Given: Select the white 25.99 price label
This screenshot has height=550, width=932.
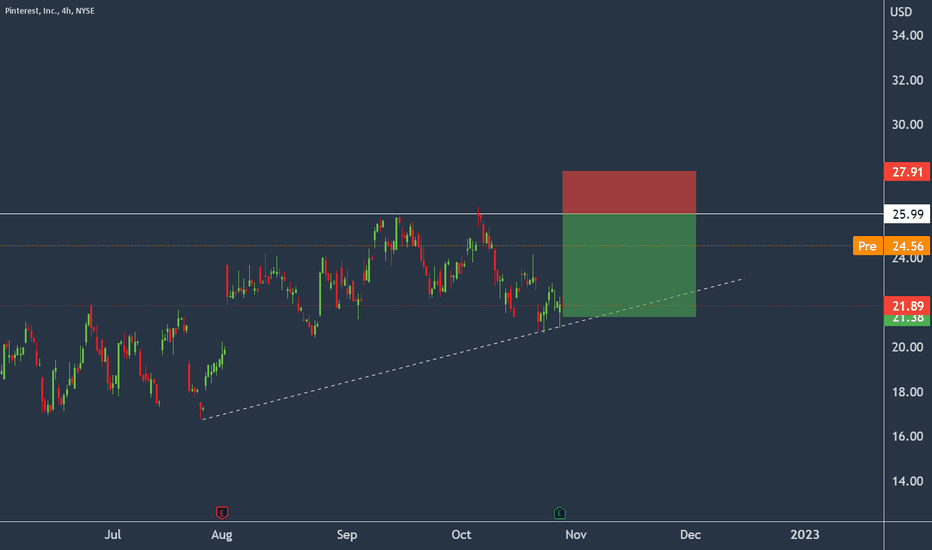Looking at the screenshot, I should [x=907, y=214].
